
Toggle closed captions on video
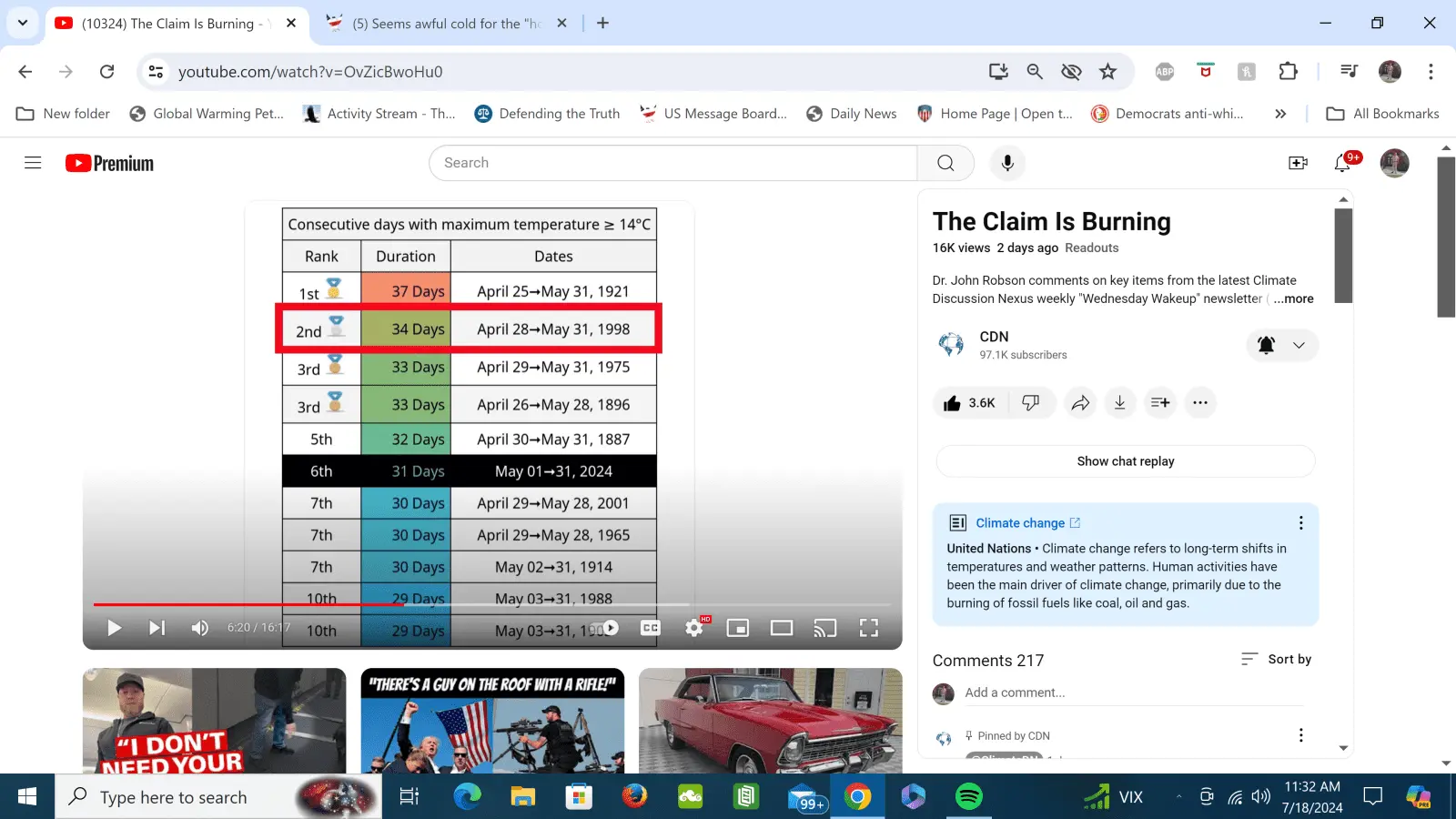coord(650,628)
